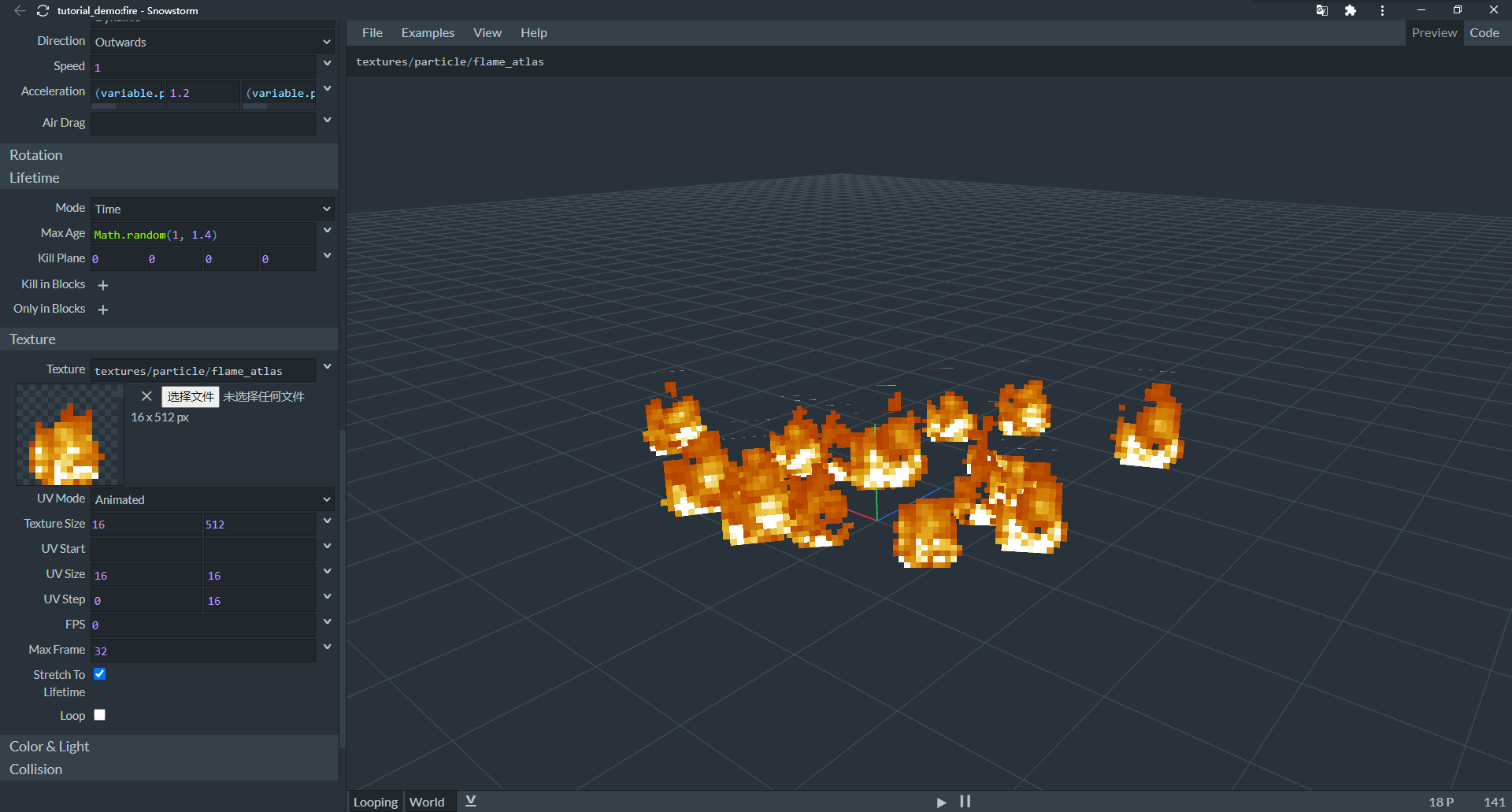This screenshot has height=812, width=1512.
Task: Open the UV Mode dropdown
Action: point(213,499)
